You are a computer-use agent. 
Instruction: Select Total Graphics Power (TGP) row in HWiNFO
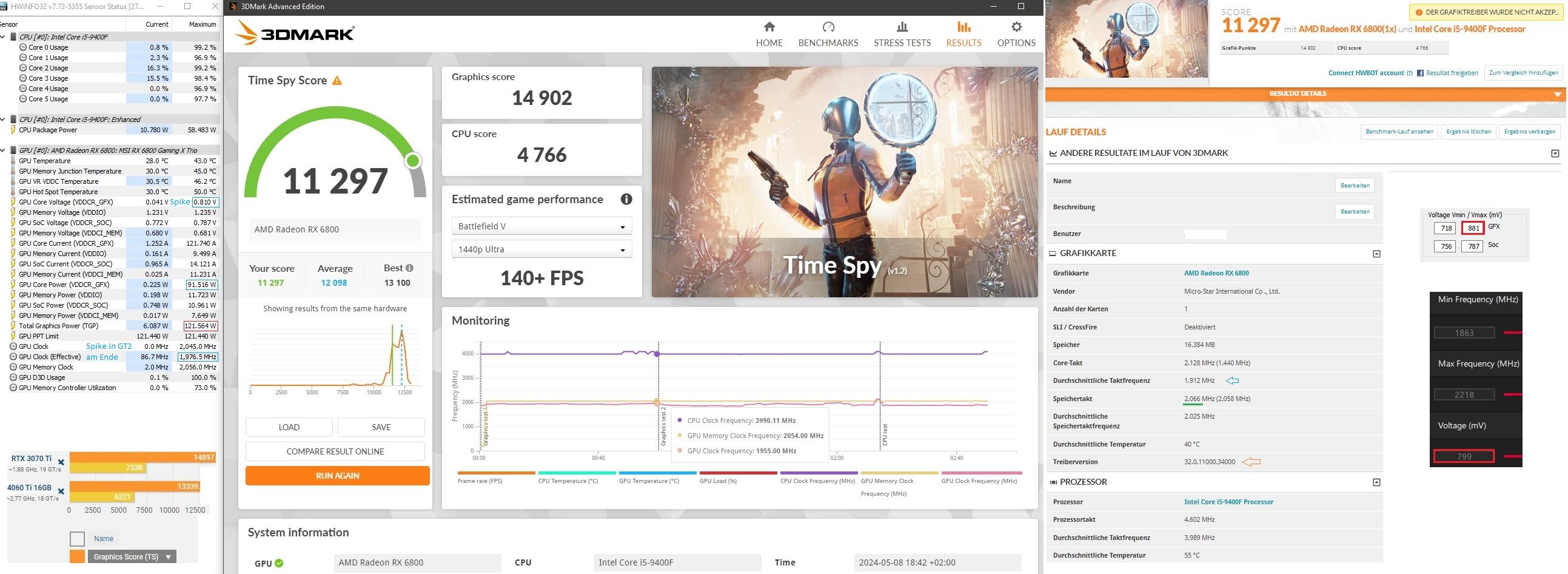click(110, 326)
